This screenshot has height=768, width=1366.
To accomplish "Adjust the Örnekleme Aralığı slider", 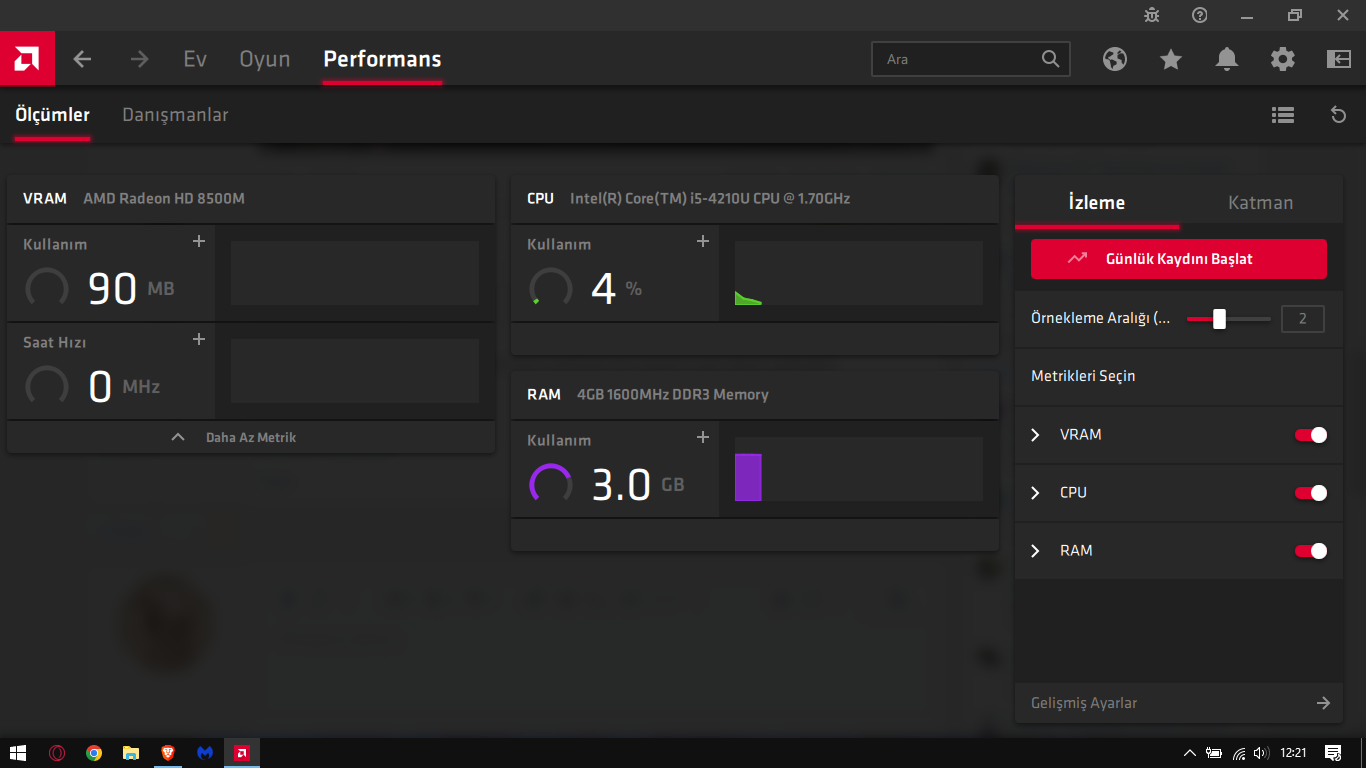I will (x=1229, y=319).
